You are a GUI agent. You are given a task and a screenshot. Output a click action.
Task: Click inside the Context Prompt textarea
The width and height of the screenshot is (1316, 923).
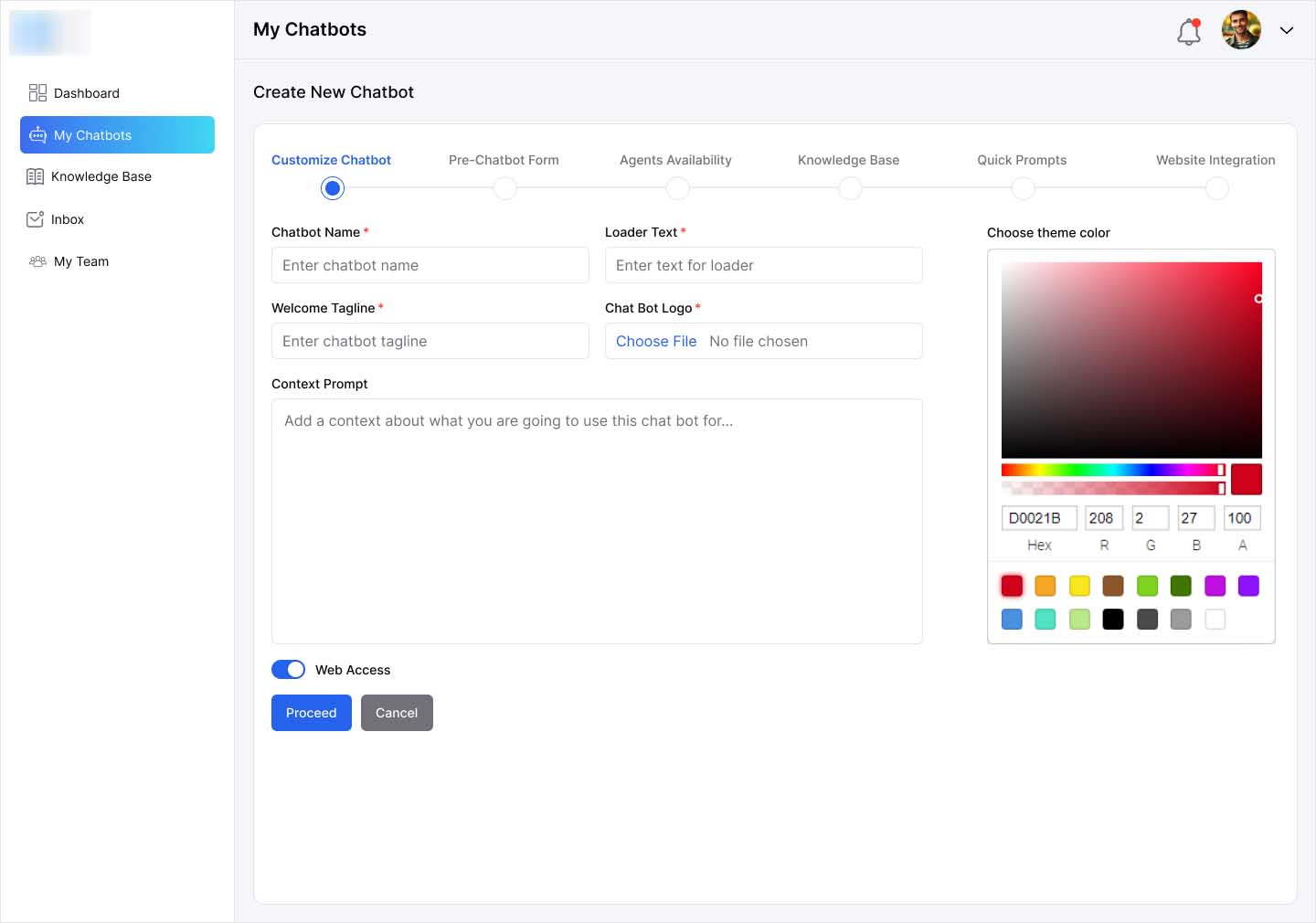click(x=597, y=521)
